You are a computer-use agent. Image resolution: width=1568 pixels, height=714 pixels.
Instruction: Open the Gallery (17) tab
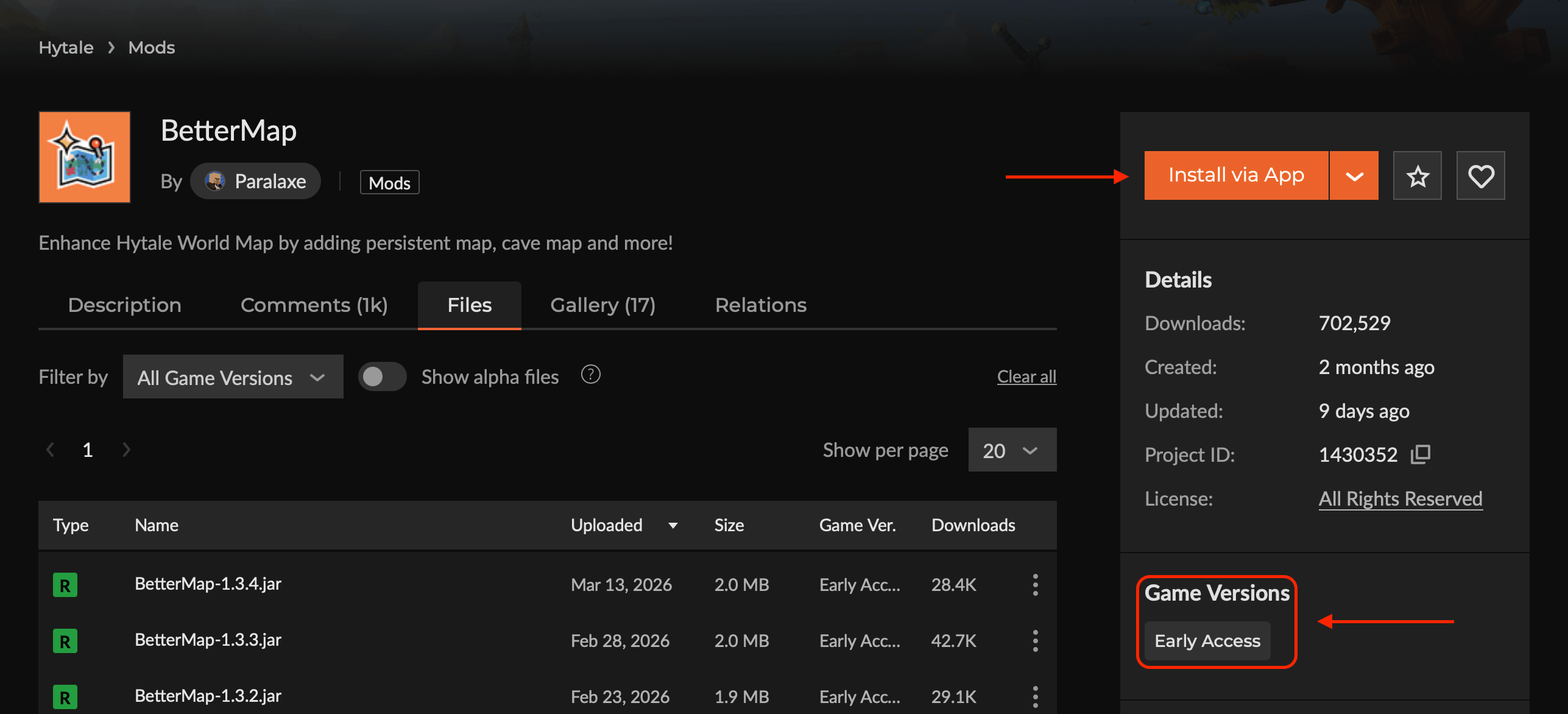click(x=602, y=305)
